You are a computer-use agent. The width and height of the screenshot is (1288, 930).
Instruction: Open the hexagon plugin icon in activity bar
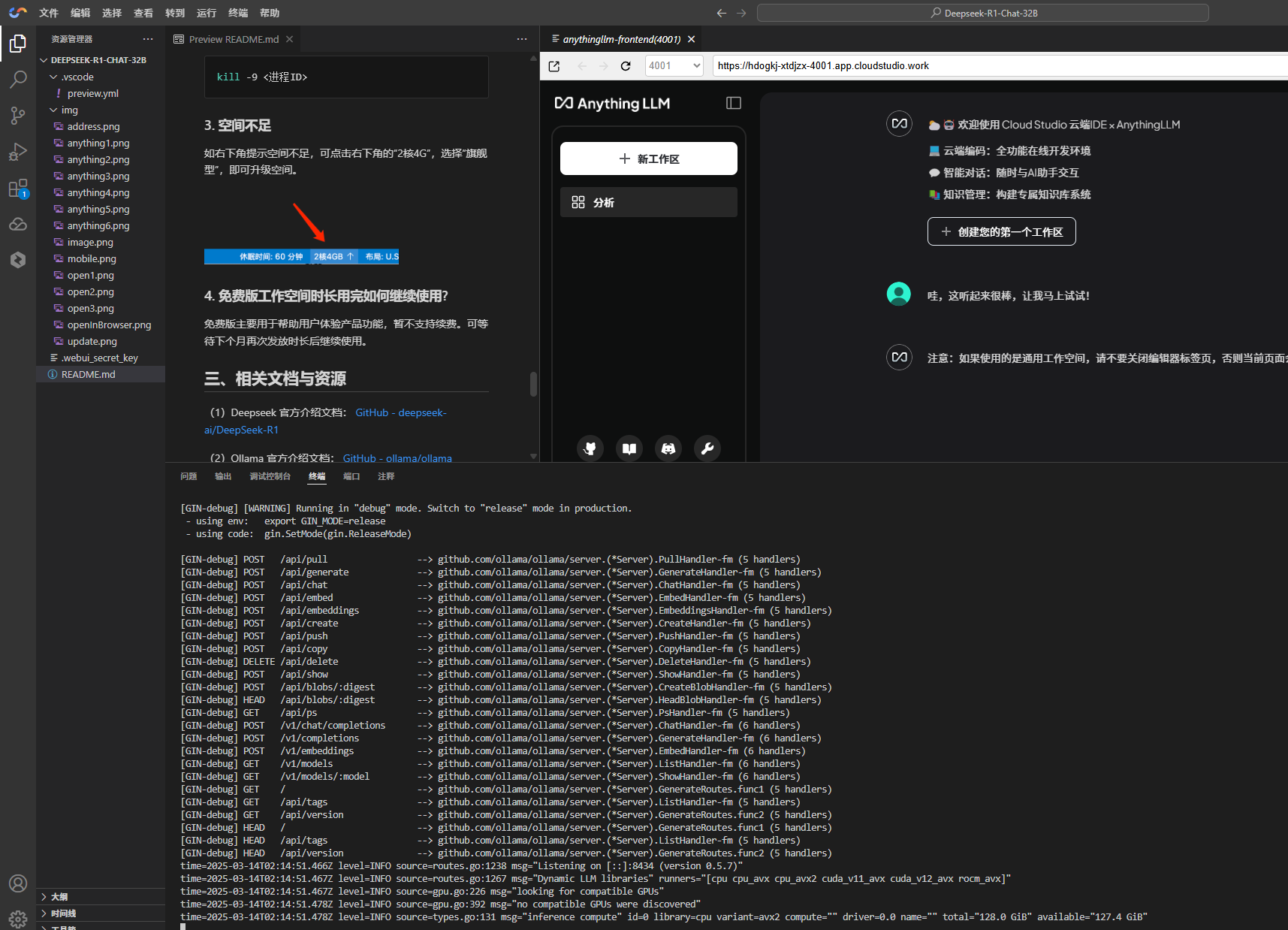coord(18,260)
